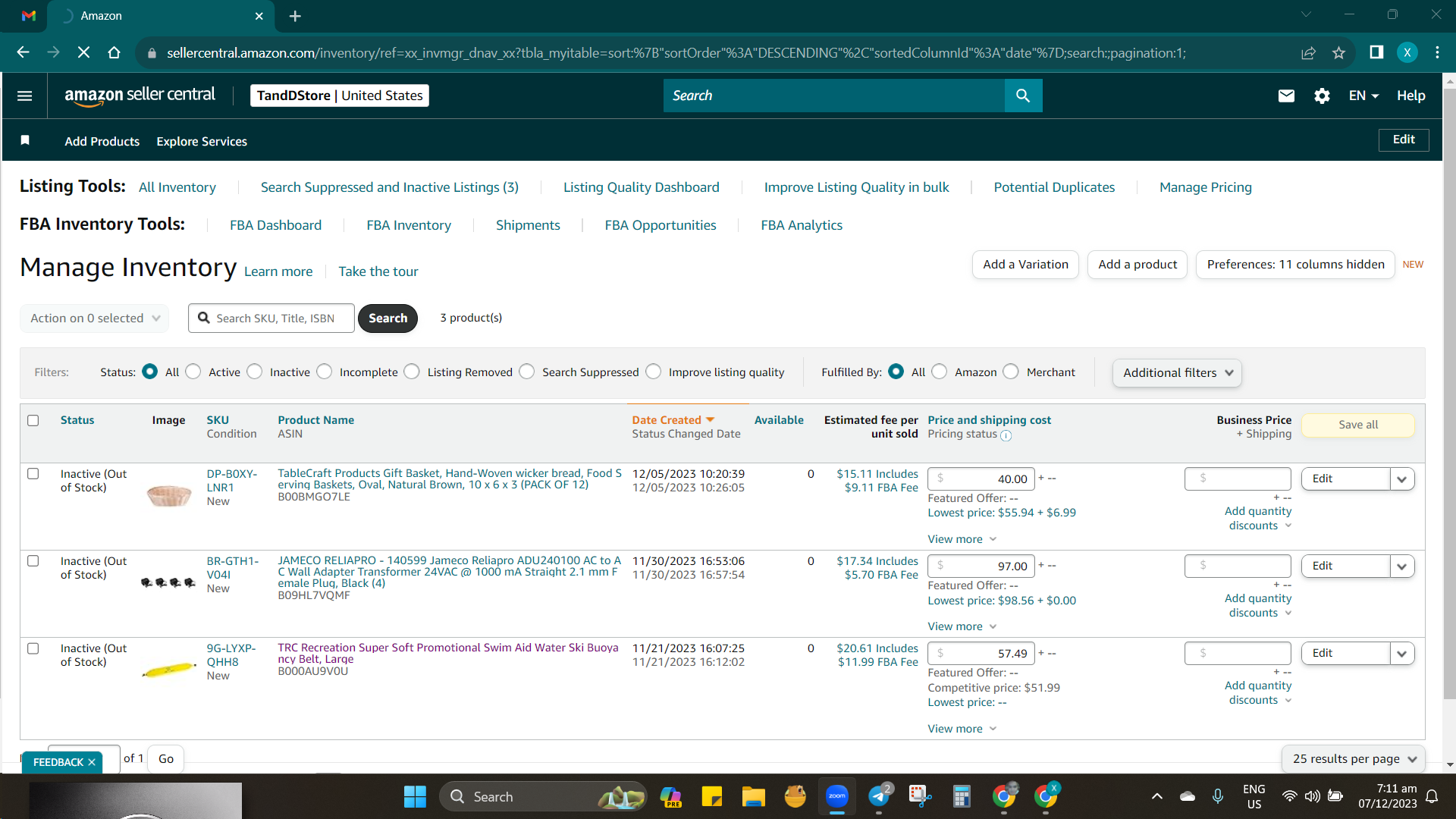Expand View more for TableCraft pricing
Image resolution: width=1456 pixels, height=819 pixels.
pos(962,539)
